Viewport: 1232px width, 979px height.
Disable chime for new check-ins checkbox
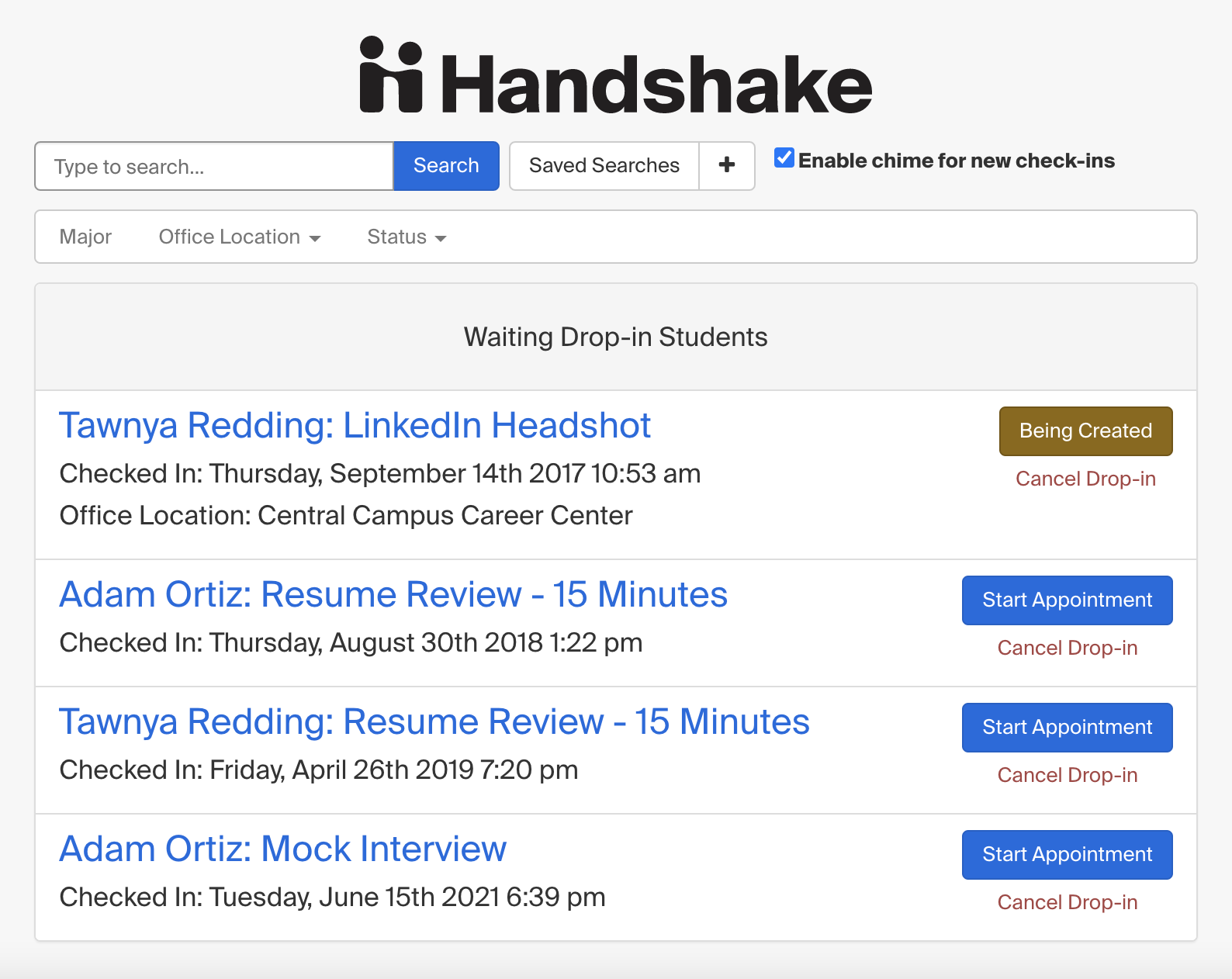pos(784,158)
